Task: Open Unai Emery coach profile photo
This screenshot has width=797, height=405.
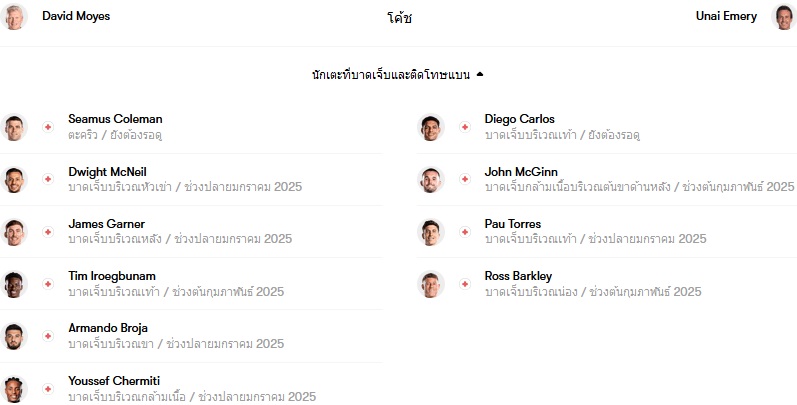Action: tap(784, 17)
